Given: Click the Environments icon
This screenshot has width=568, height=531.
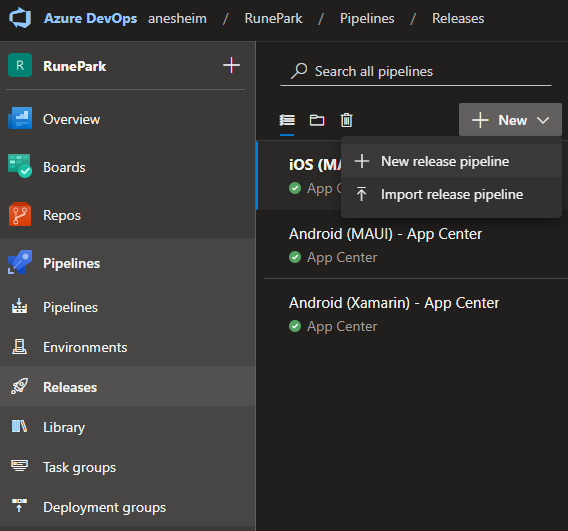Looking at the screenshot, I should (20, 347).
